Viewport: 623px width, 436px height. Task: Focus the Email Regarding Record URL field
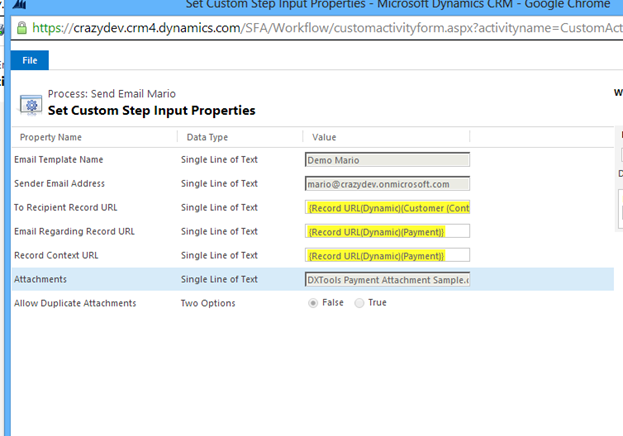click(x=387, y=232)
